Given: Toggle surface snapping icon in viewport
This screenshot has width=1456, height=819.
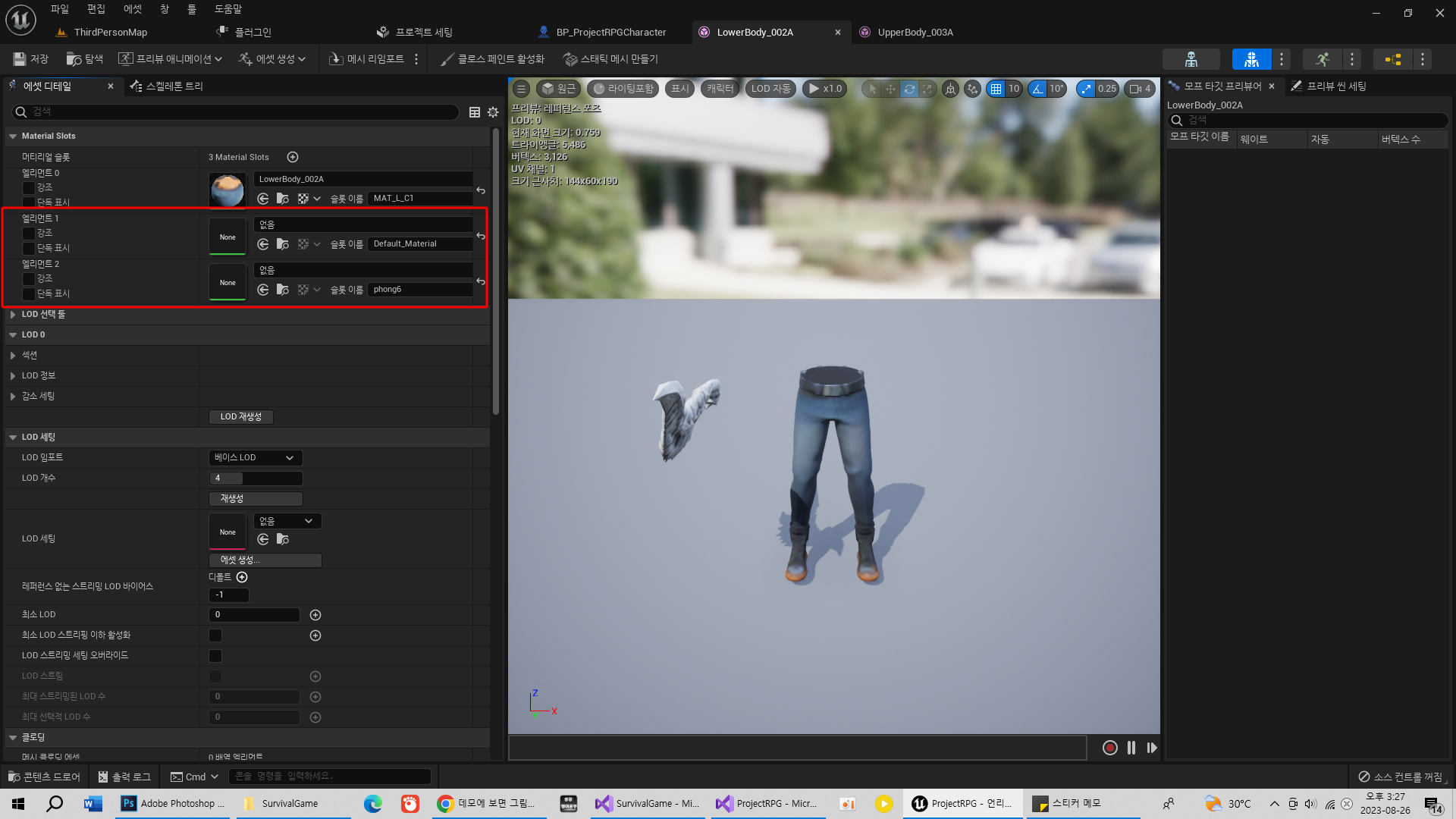Looking at the screenshot, I should click(x=972, y=89).
